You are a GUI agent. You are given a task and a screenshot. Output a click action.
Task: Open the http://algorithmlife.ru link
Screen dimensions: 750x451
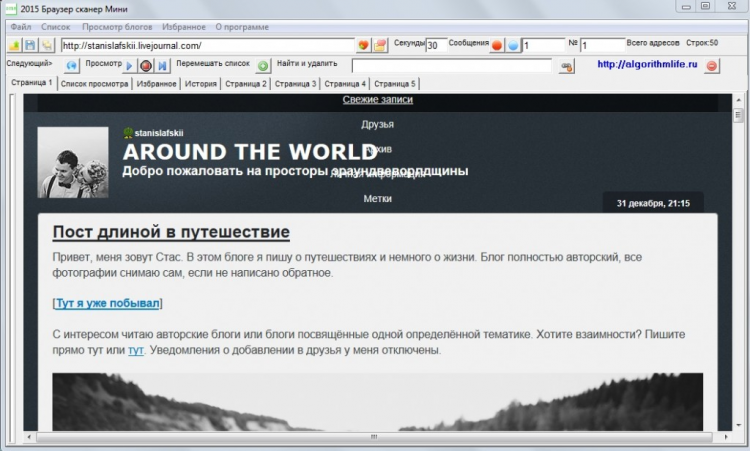click(647, 64)
